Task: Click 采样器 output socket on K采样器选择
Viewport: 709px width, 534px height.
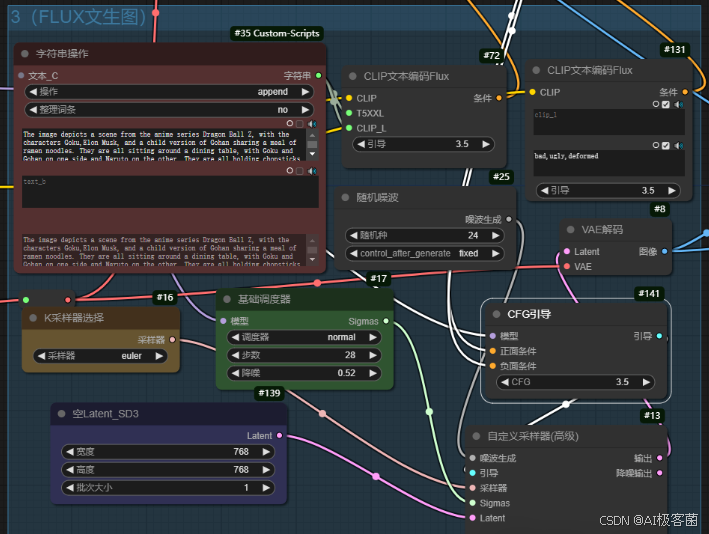Action: (172, 340)
